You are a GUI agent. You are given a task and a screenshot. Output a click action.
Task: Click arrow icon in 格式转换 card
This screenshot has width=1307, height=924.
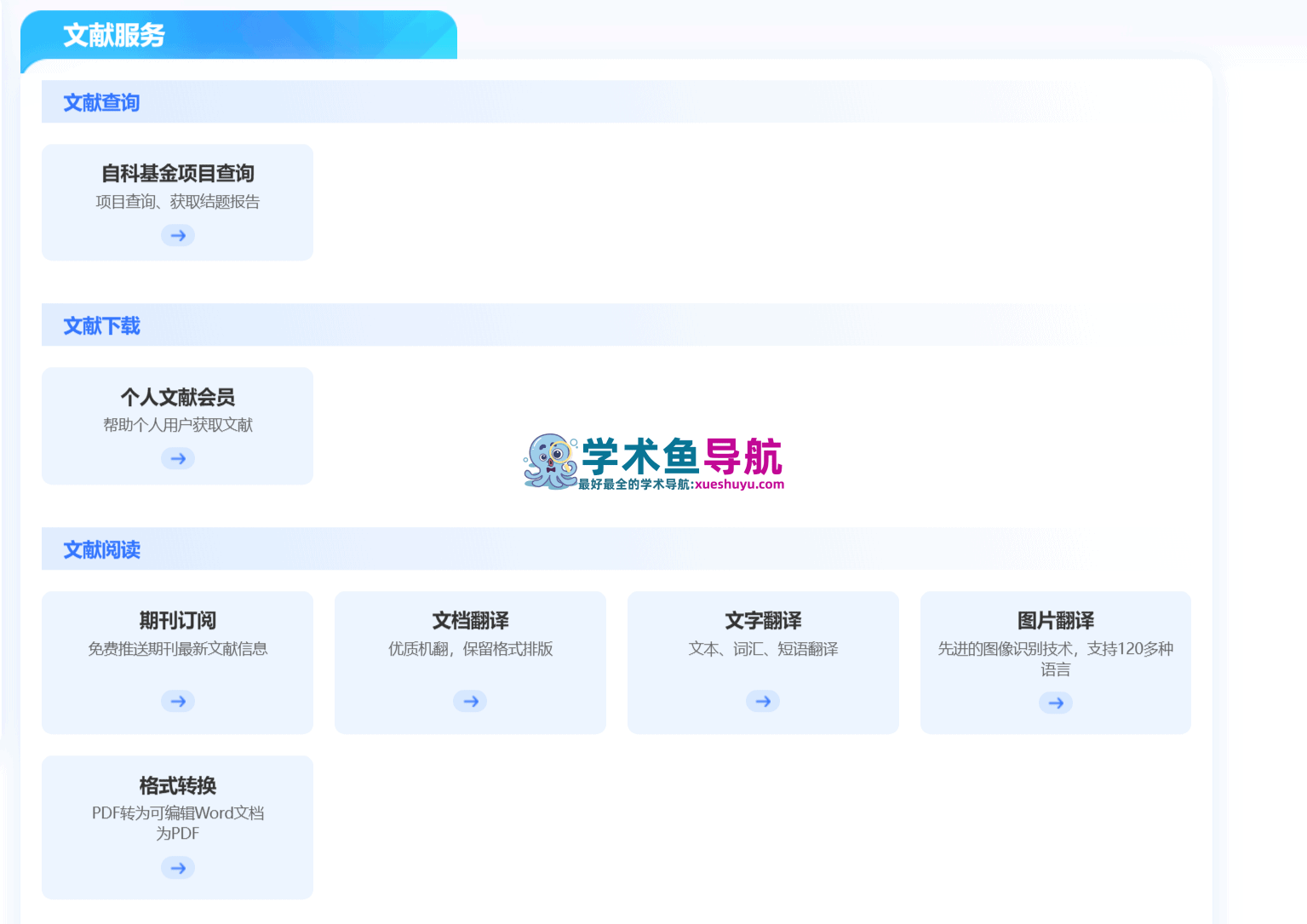coord(178,868)
